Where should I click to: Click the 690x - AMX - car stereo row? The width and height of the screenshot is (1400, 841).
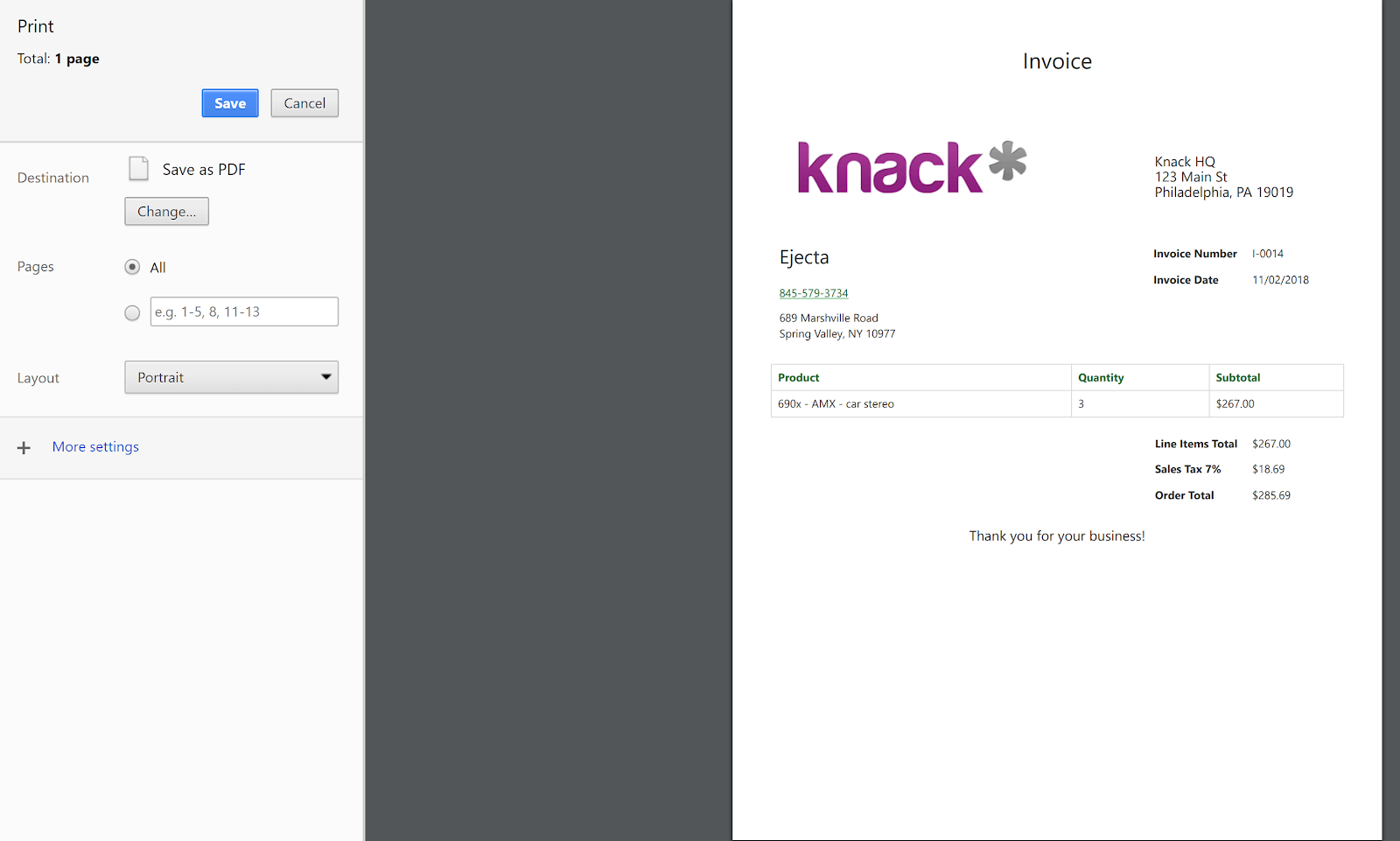click(1057, 403)
